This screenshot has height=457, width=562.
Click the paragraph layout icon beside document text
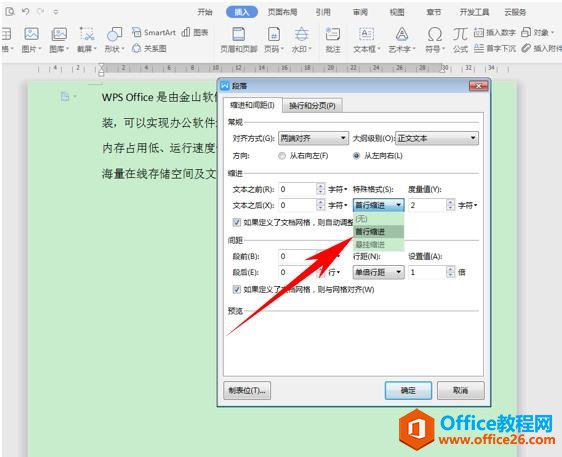pyautogui.click(x=65, y=96)
